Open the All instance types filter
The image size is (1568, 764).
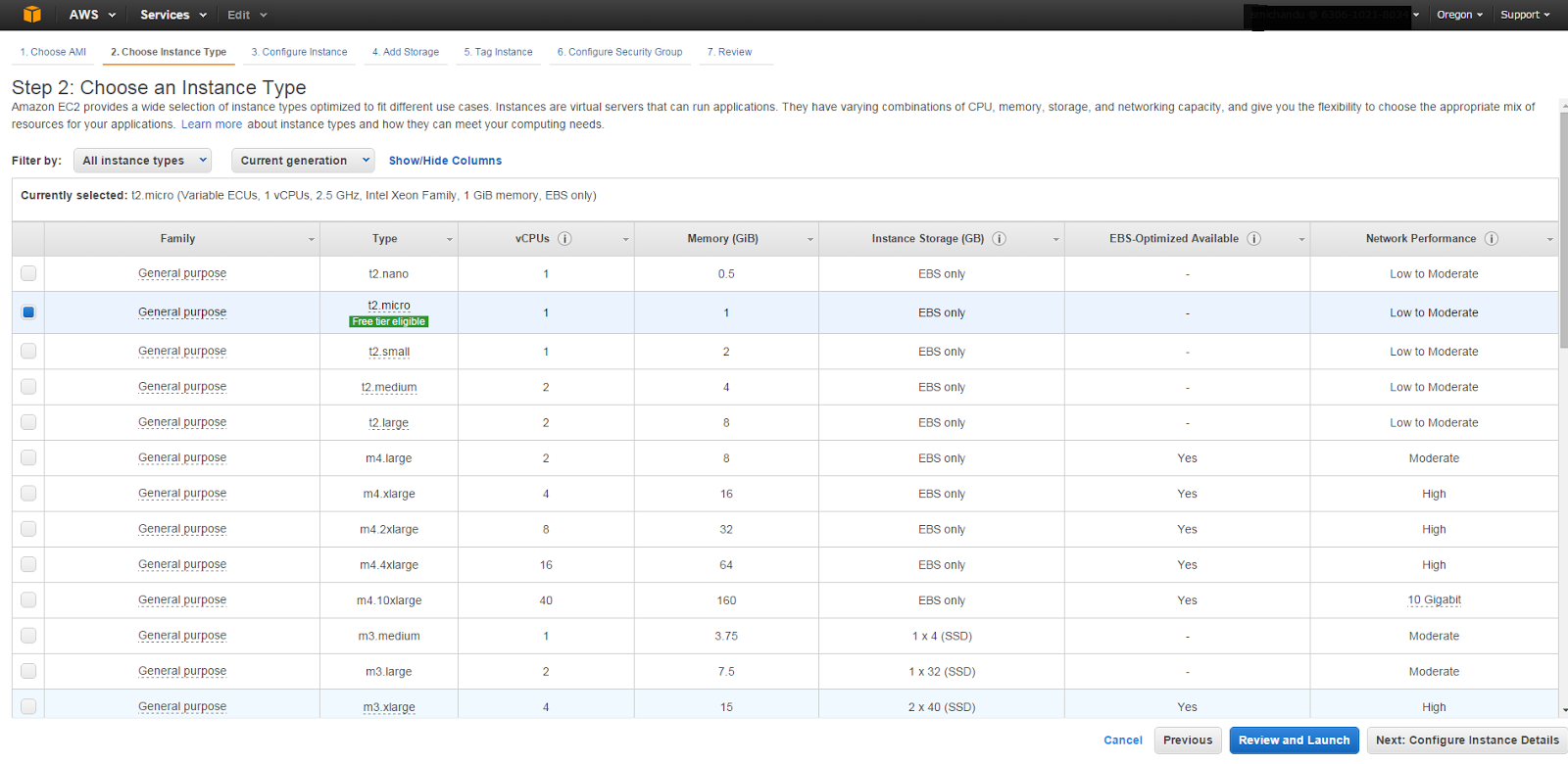(x=143, y=161)
